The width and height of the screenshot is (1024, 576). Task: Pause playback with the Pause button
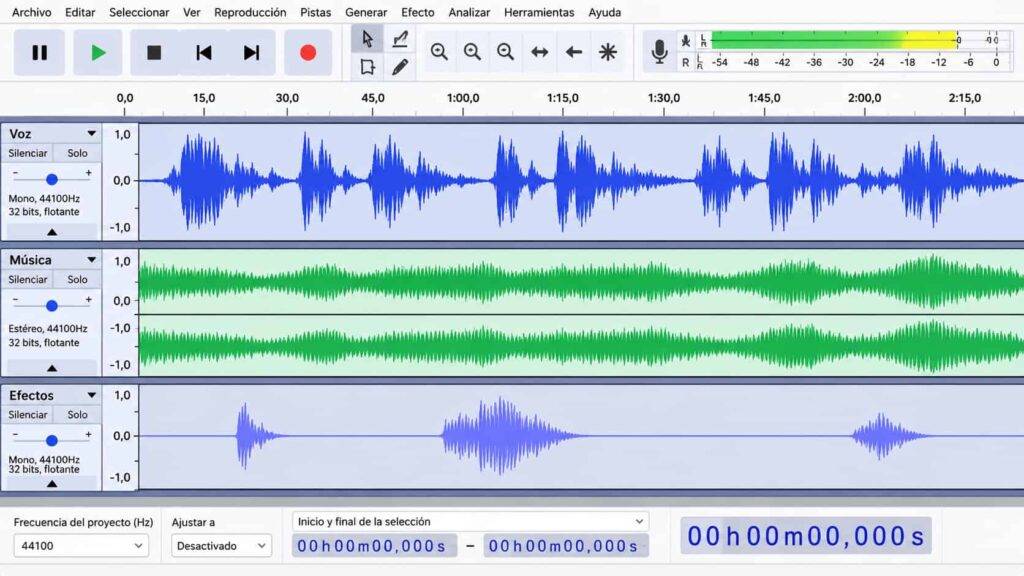coord(39,52)
